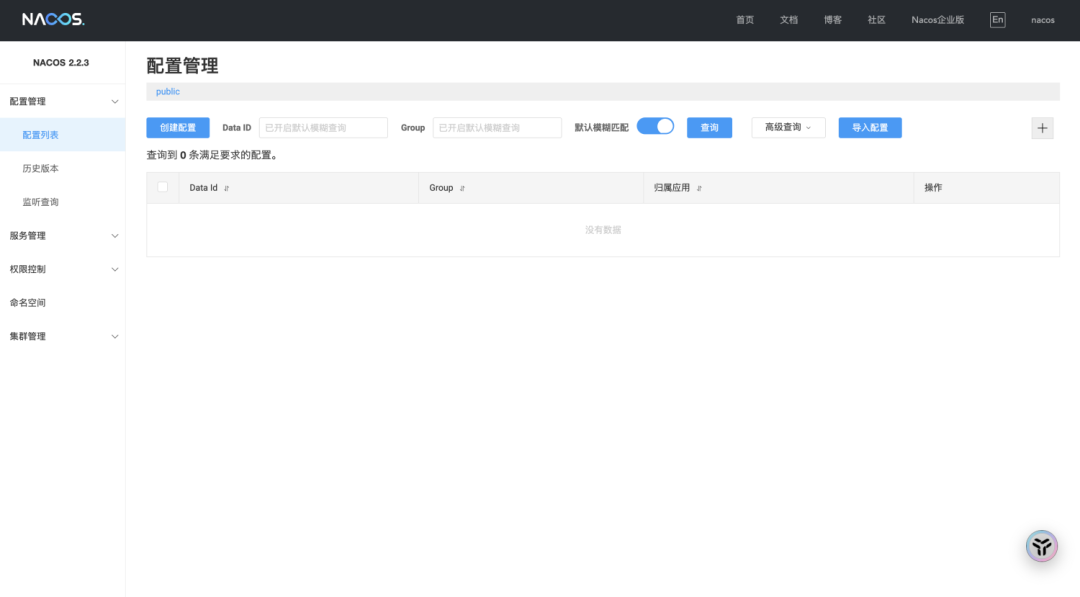Select 配置列表 in the sidebar

[x=63, y=135]
